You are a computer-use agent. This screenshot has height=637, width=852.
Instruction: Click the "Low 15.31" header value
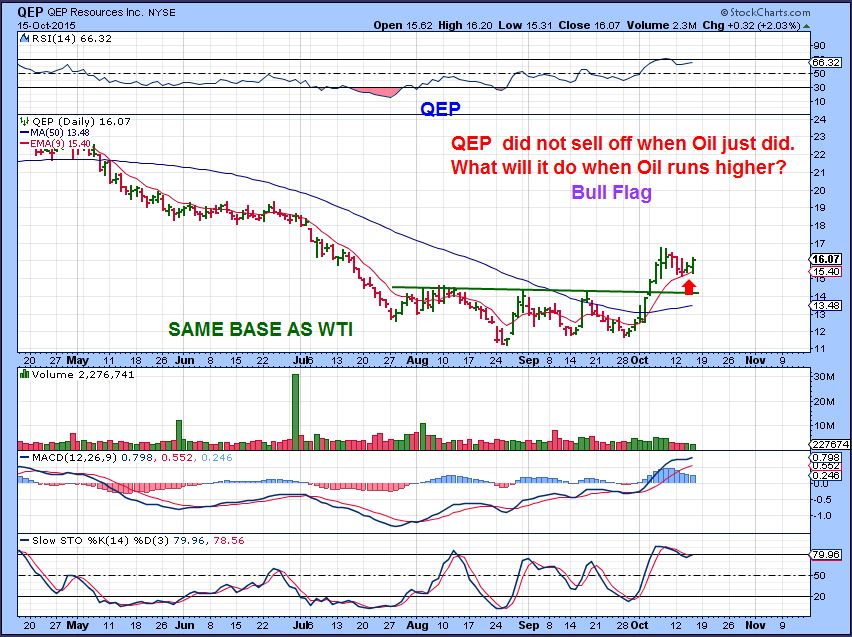tap(526, 25)
